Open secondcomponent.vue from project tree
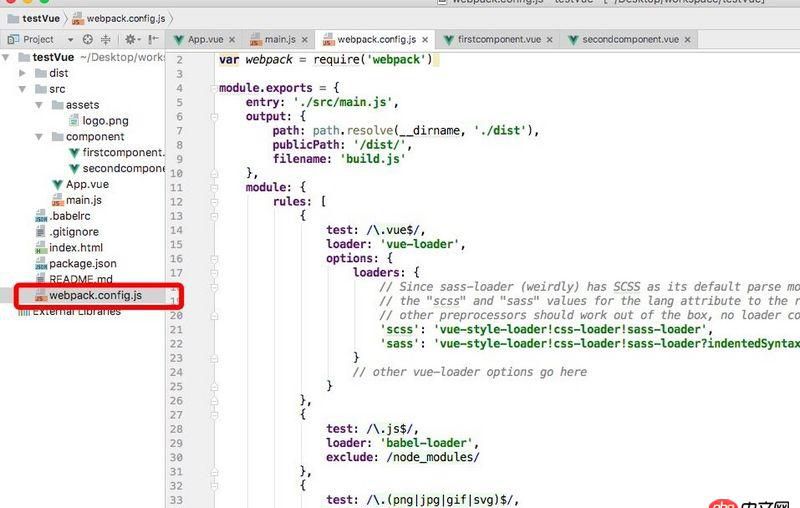Screen dimensions: 800x508 pos(123,168)
